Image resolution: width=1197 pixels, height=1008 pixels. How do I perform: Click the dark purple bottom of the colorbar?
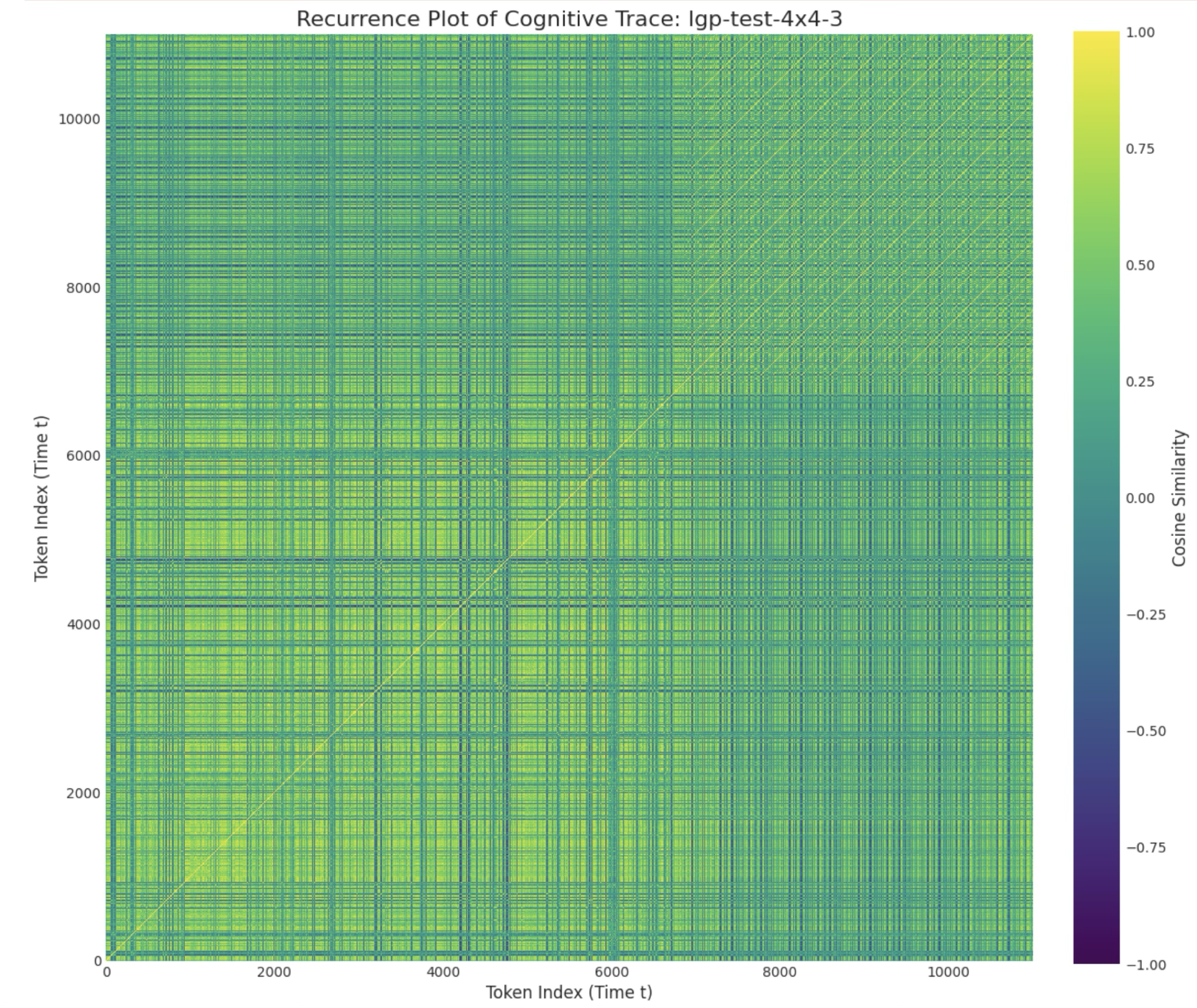coord(1096,958)
